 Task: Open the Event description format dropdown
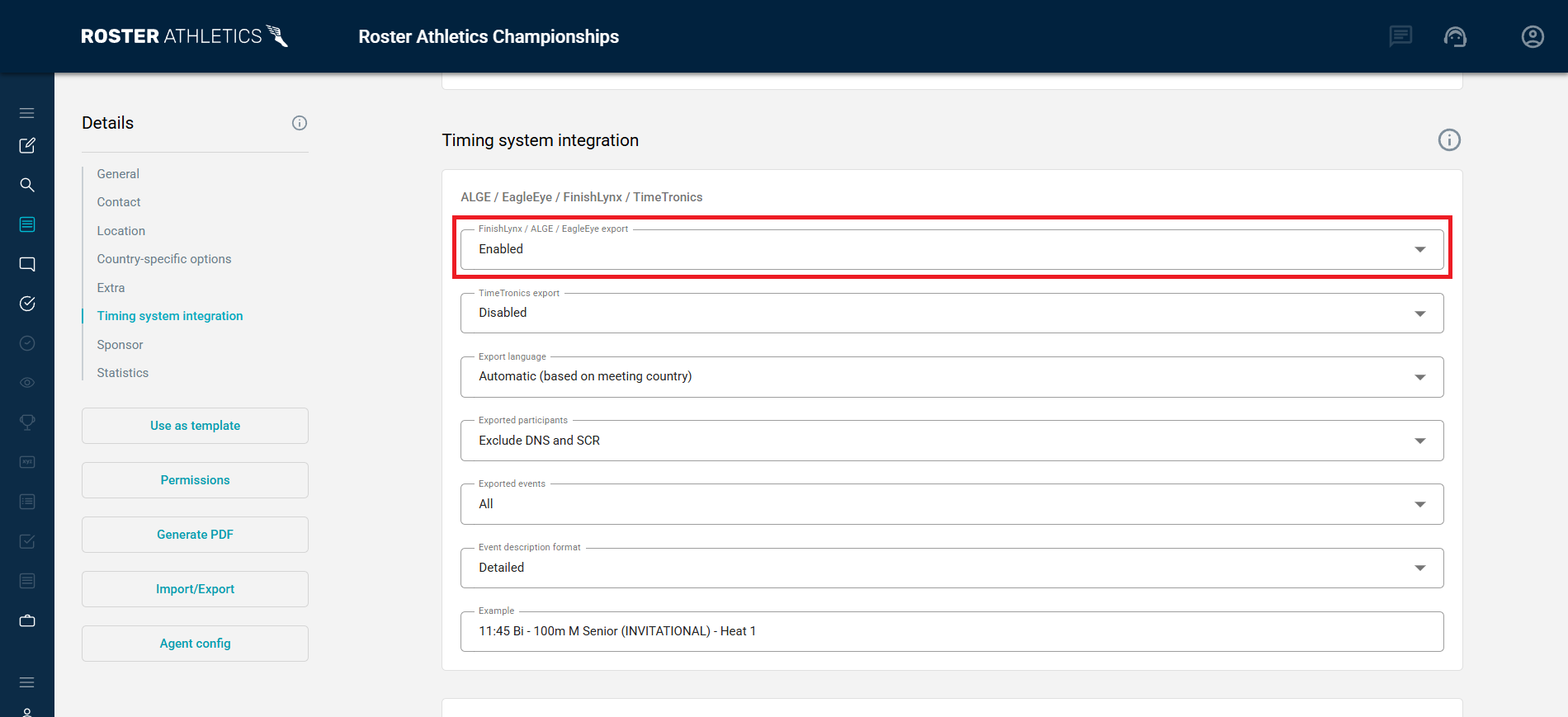(x=952, y=568)
